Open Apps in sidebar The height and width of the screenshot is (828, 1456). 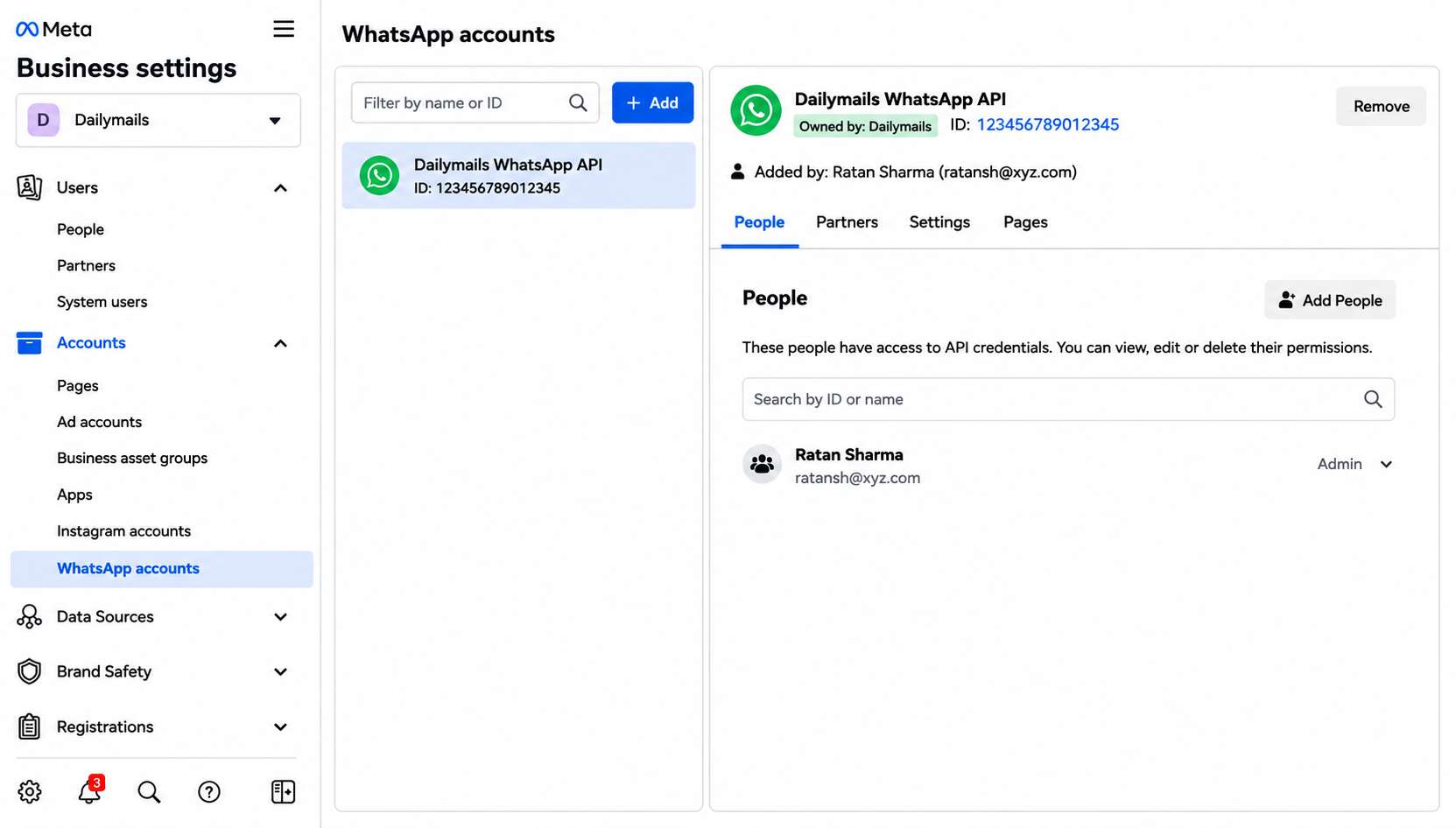(x=74, y=495)
